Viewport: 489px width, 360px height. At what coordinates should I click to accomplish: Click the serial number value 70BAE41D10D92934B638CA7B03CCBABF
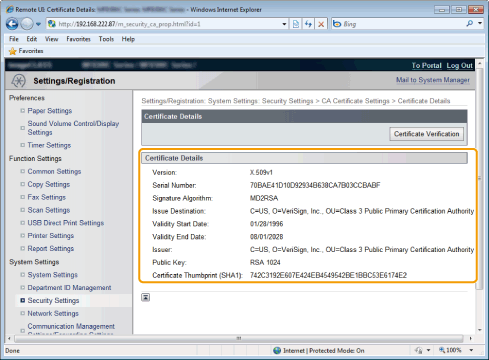(315, 185)
